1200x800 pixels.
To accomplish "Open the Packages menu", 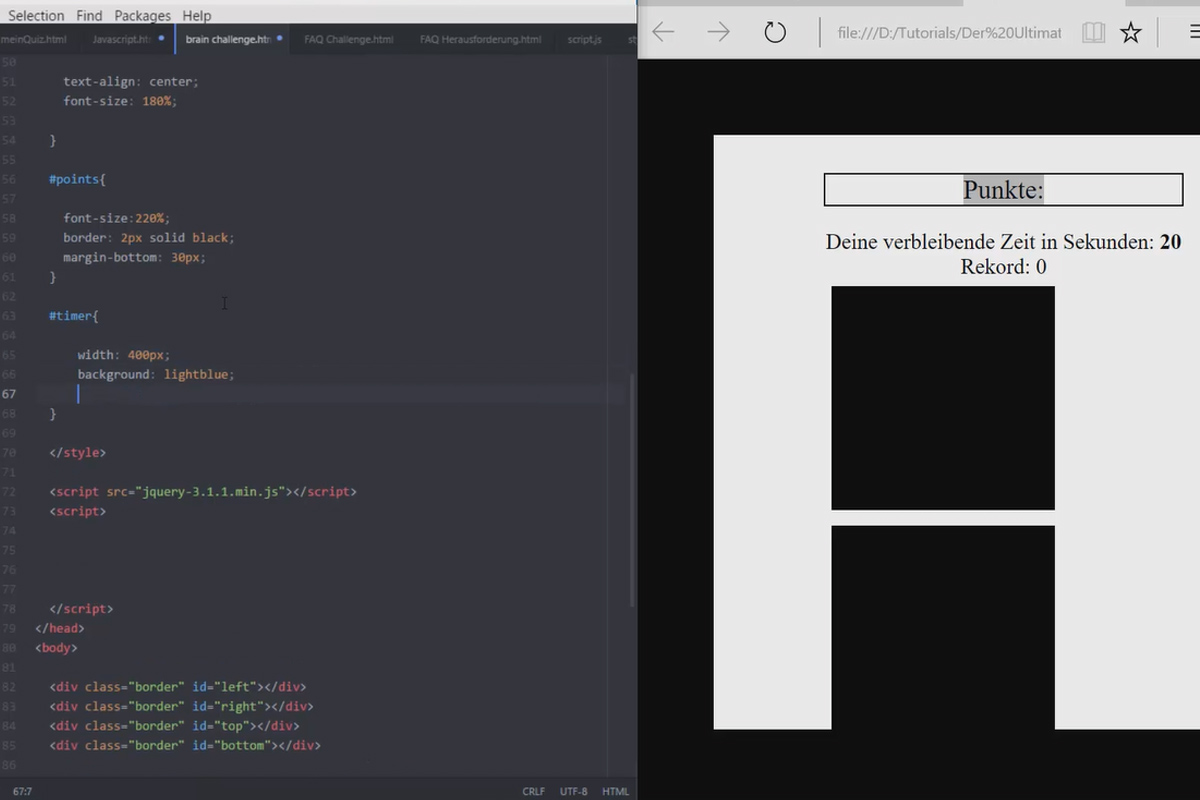I will click(x=142, y=15).
